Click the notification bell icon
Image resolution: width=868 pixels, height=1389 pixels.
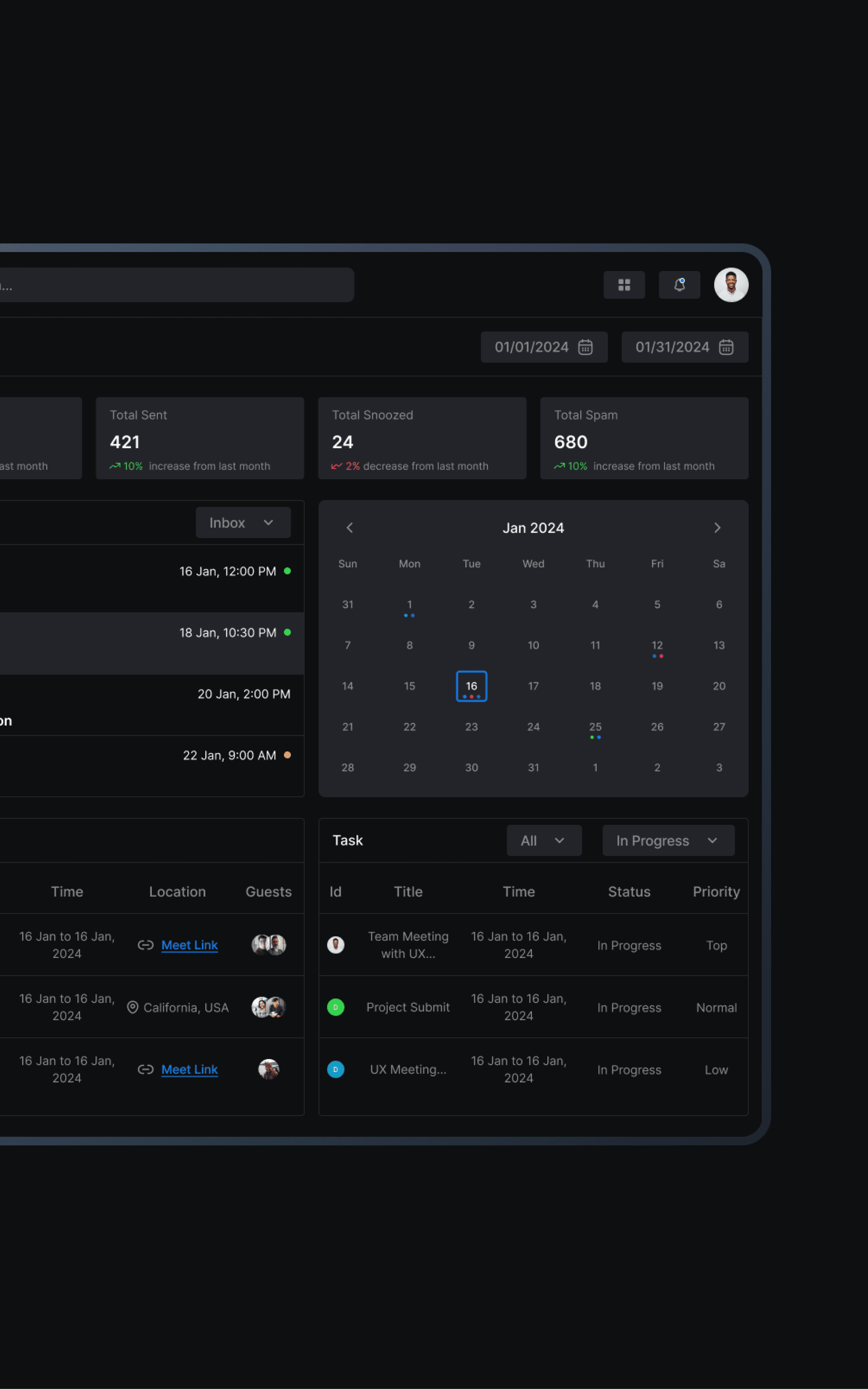coord(679,285)
